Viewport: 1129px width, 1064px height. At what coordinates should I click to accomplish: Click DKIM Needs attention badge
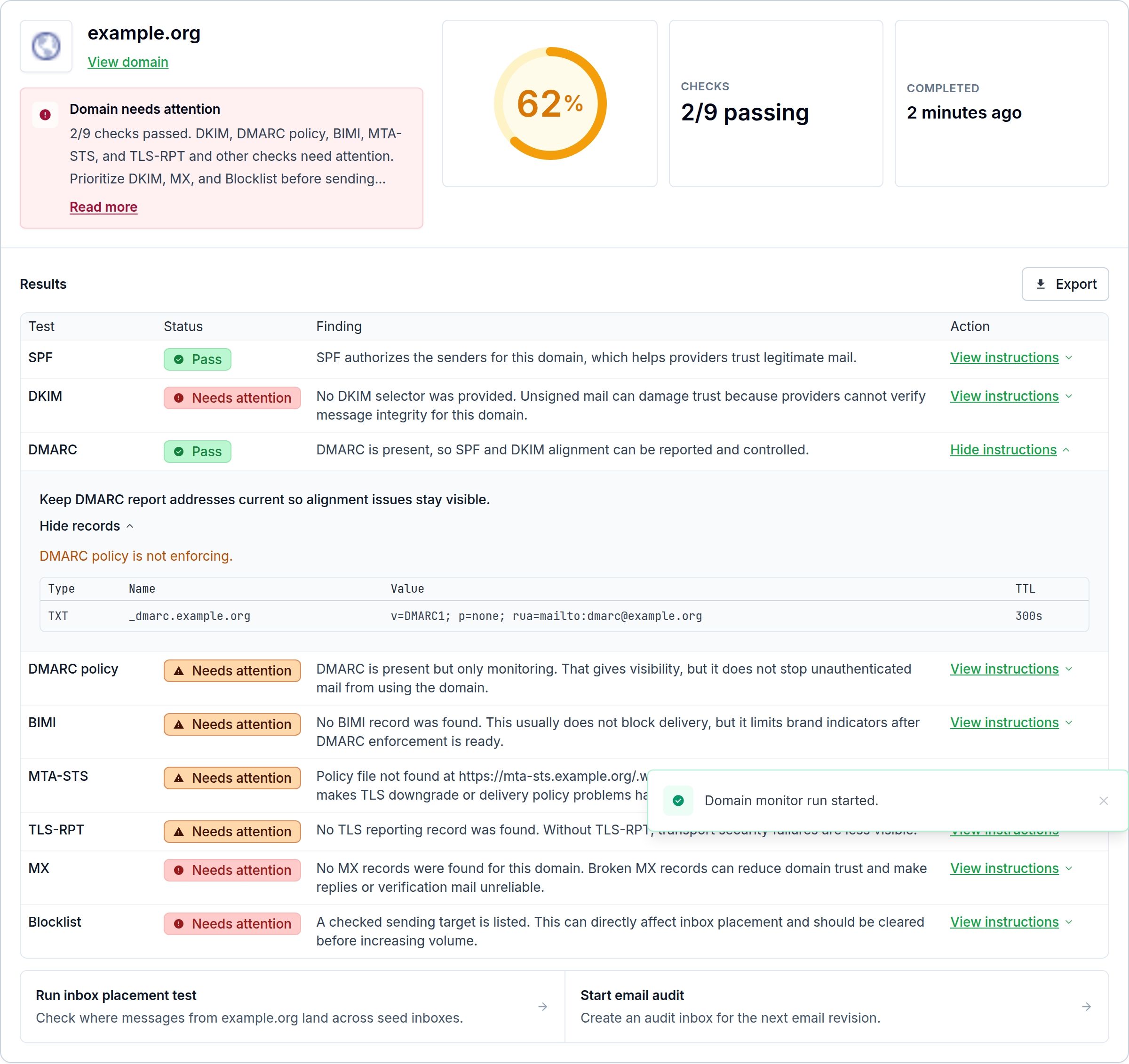[x=232, y=398]
